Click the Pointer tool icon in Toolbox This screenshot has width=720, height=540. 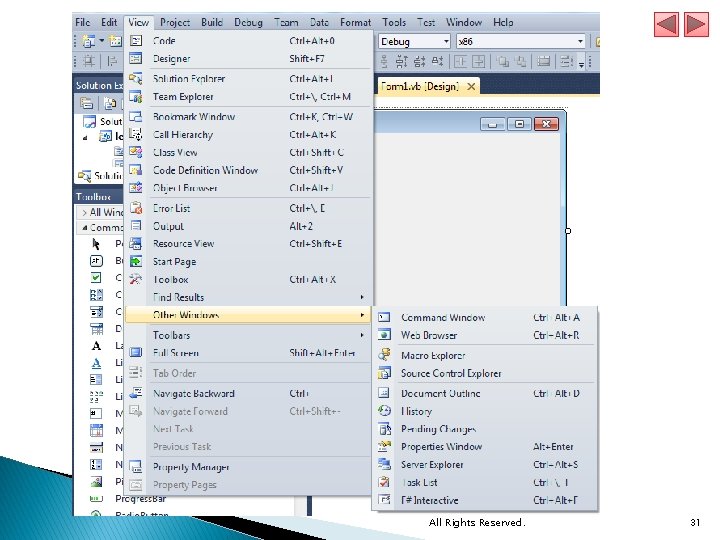(96, 244)
